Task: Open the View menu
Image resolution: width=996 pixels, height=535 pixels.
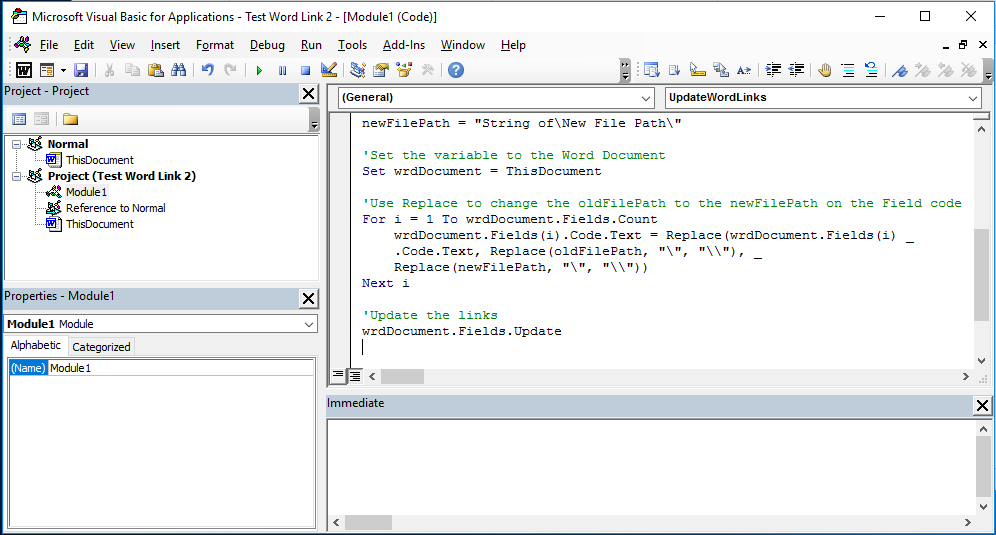Action: click(x=122, y=45)
